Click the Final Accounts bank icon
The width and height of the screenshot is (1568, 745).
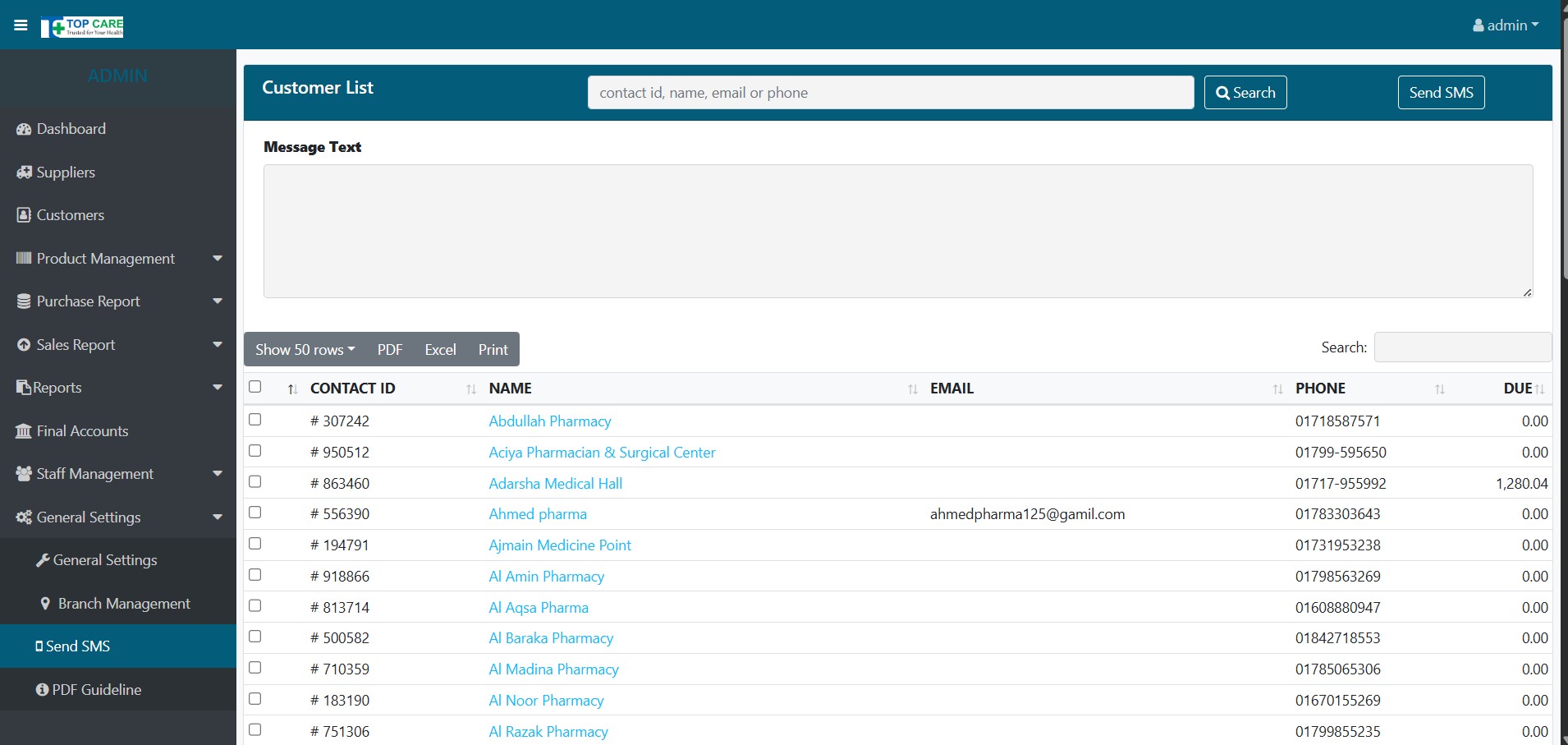pyautogui.click(x=24, y=431)
